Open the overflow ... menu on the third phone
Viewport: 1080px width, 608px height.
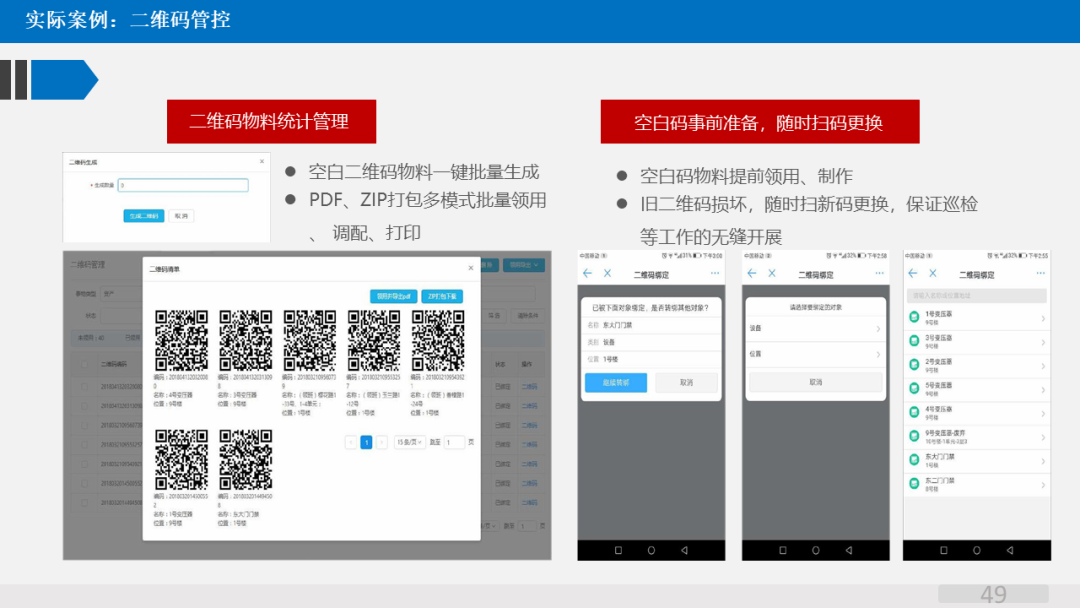[1041, 273]
